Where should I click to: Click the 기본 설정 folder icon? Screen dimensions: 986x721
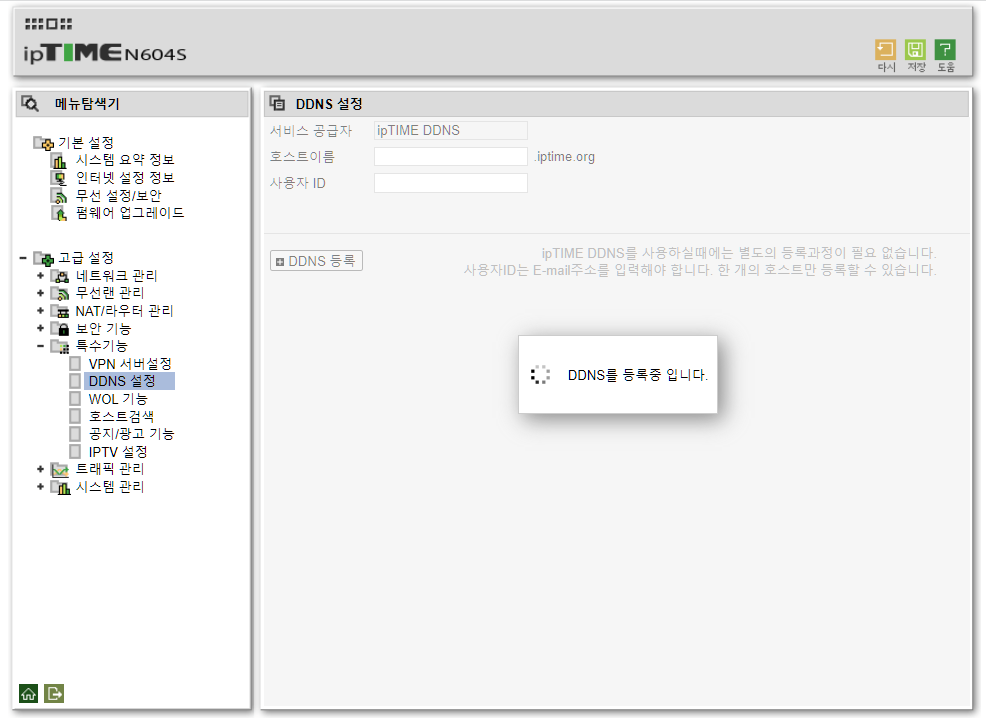pyautogui.click(x=43, y=143)
